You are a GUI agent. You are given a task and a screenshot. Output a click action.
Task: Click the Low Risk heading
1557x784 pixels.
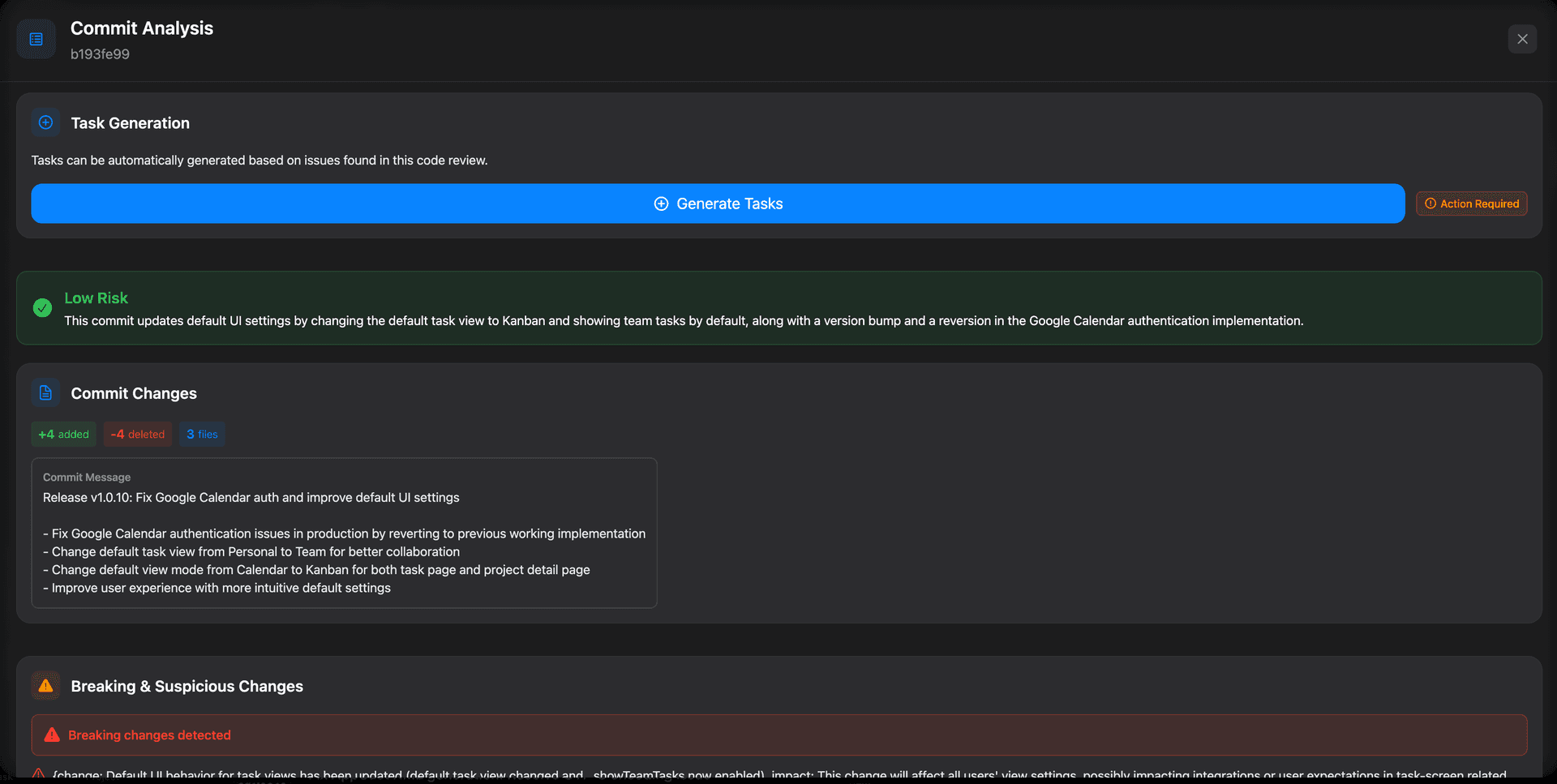pyautogui.click(x=97, y=298)
